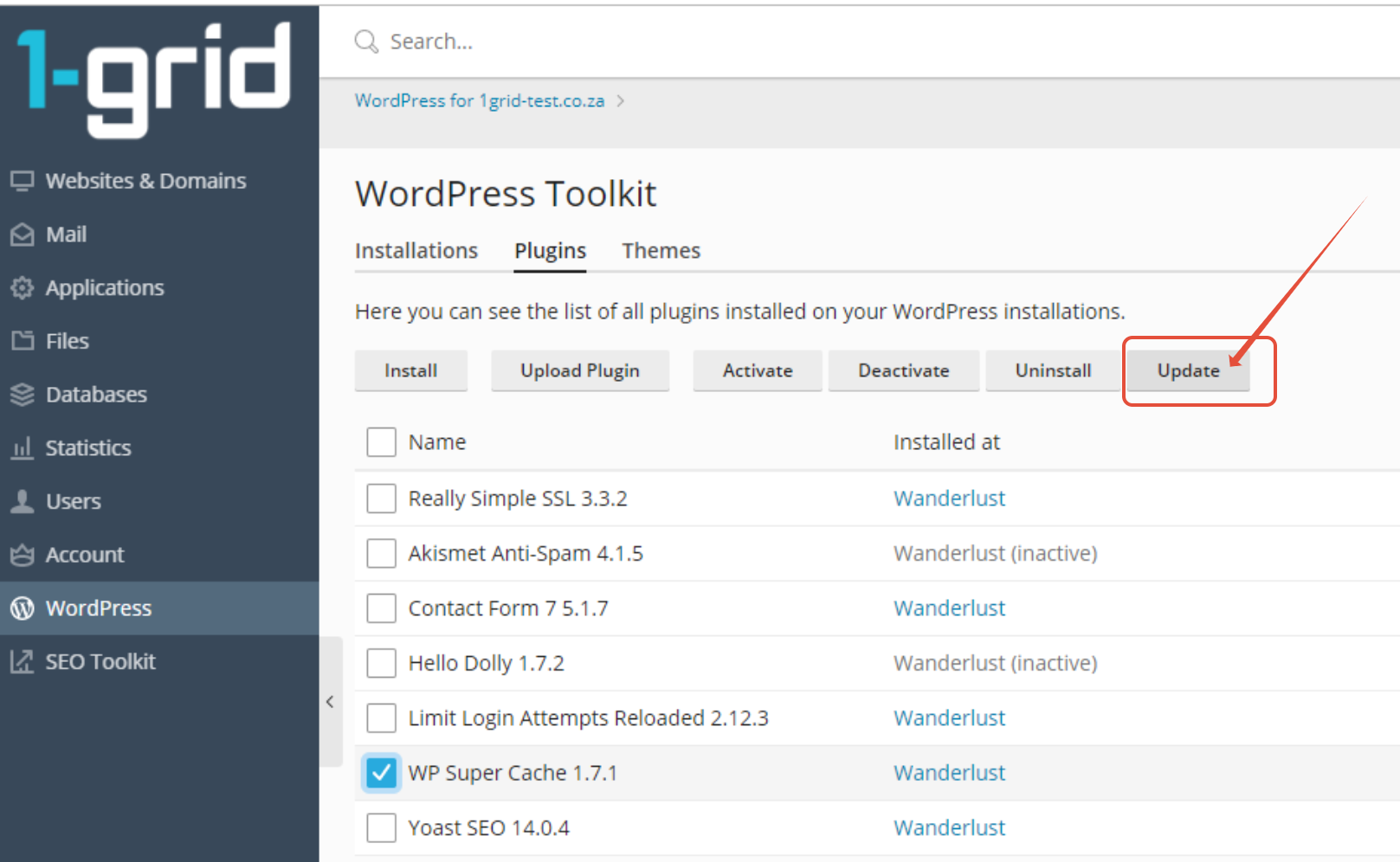The height and width of the screenshot is (862, 1400).
Task: Open Wanderlust link for Really Simple SSL
Action: click(949, 499)
